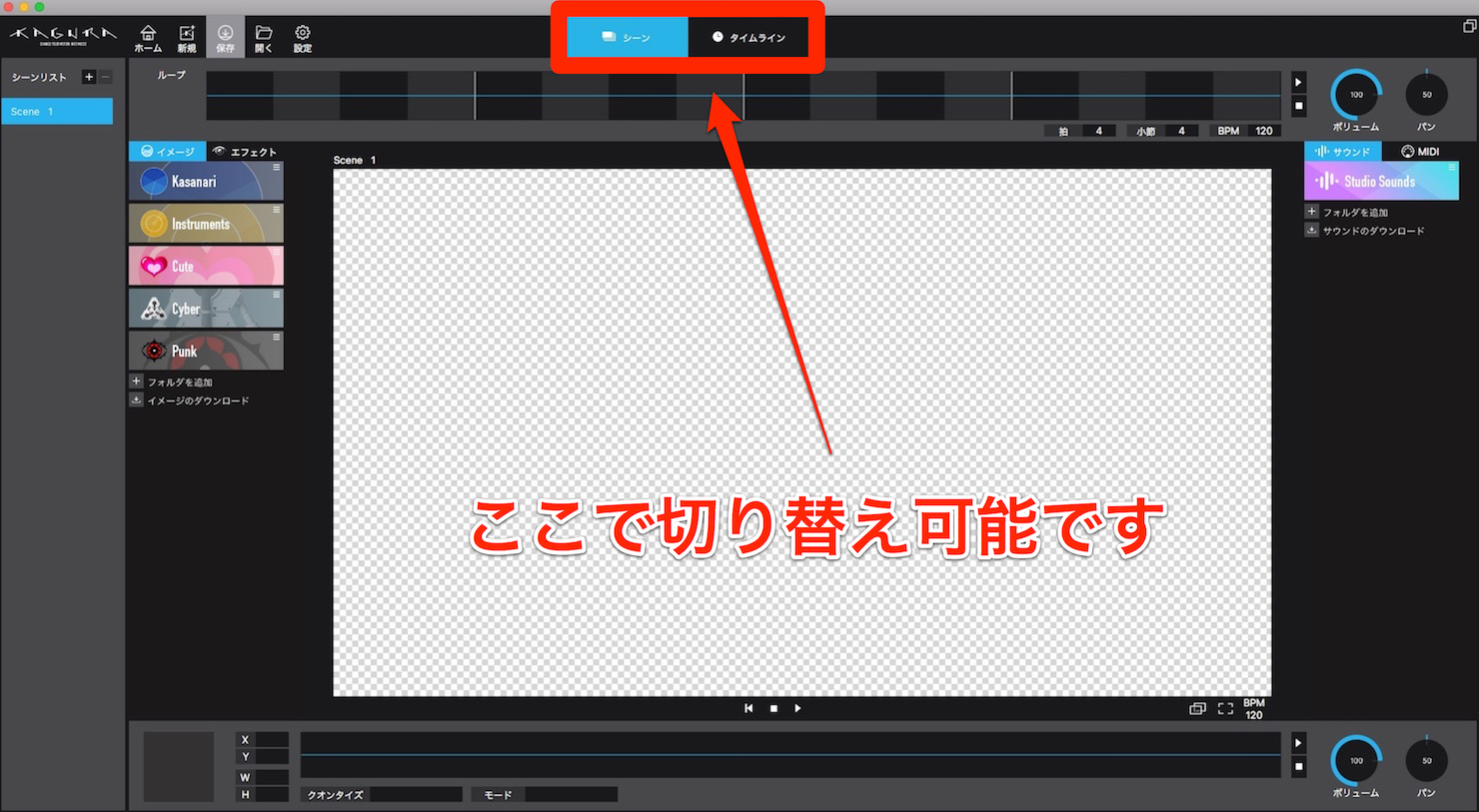1479x812 pixels.
Task: Stop the bottom sound track
Action: (x=1298, y=767)
